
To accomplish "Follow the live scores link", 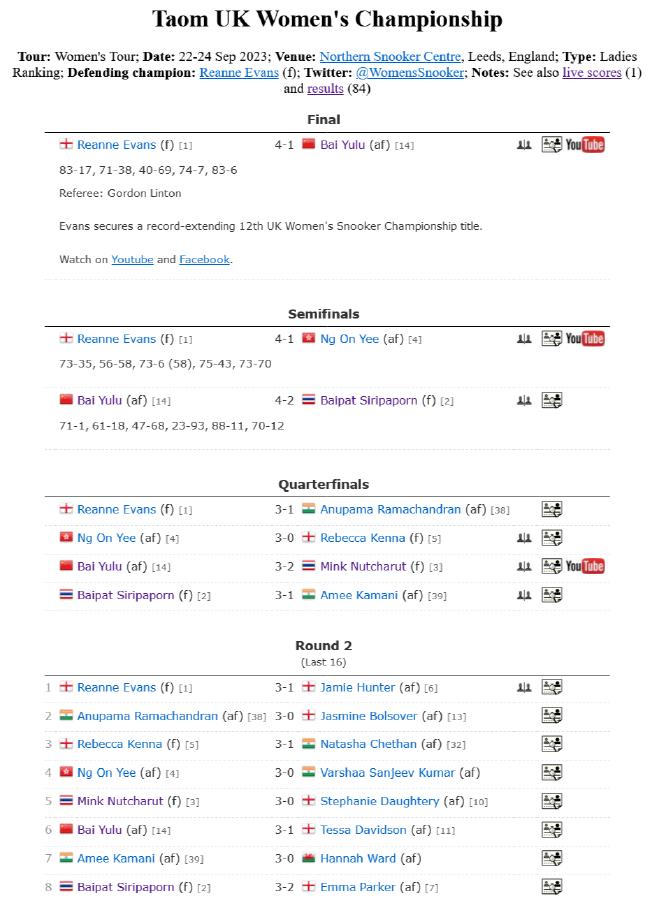I will point(592,72).
